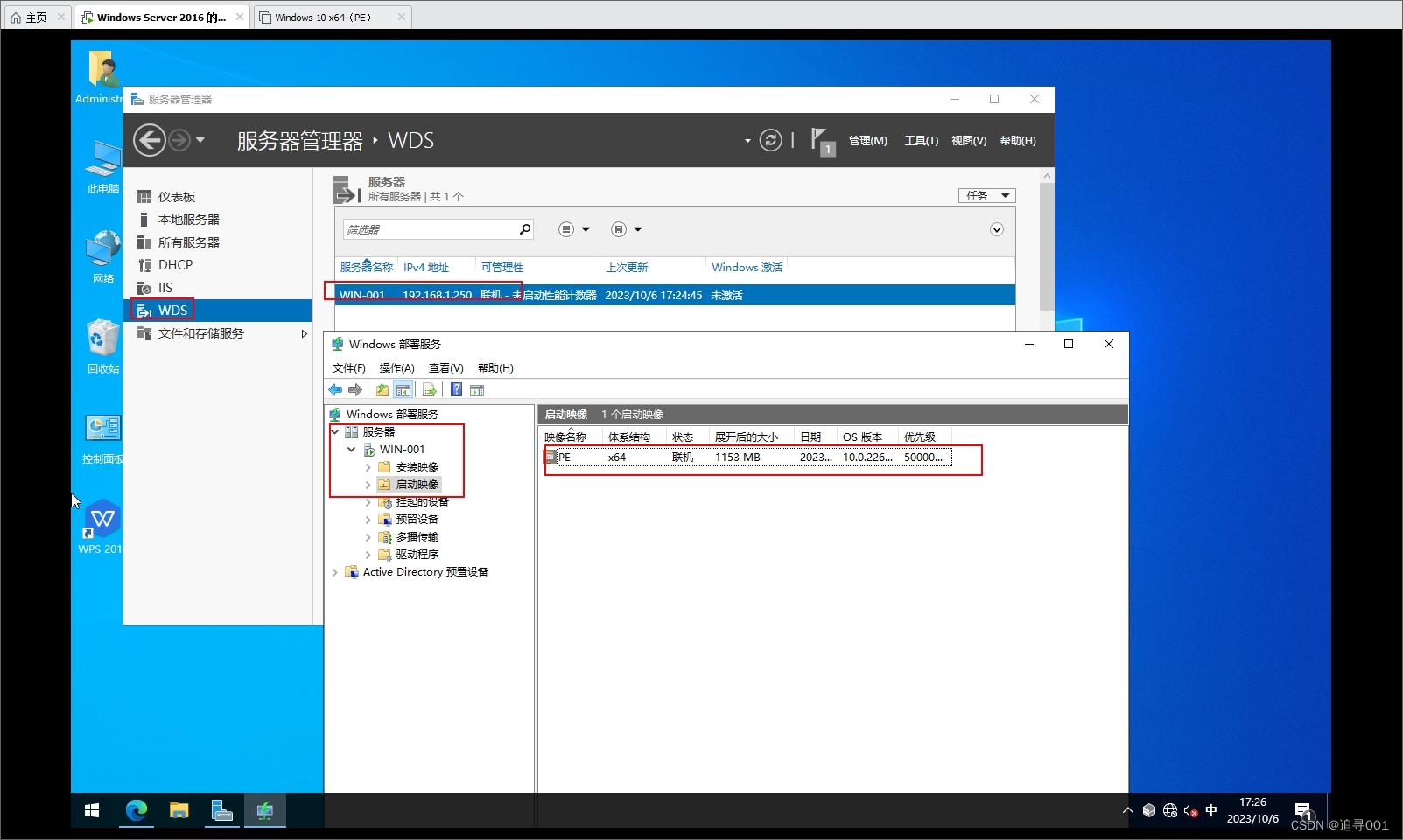Select 本地服务器 in sidebar
The height and width of the screenshot is (840, 1403).
pyautogui.click(x=218, y=220)
